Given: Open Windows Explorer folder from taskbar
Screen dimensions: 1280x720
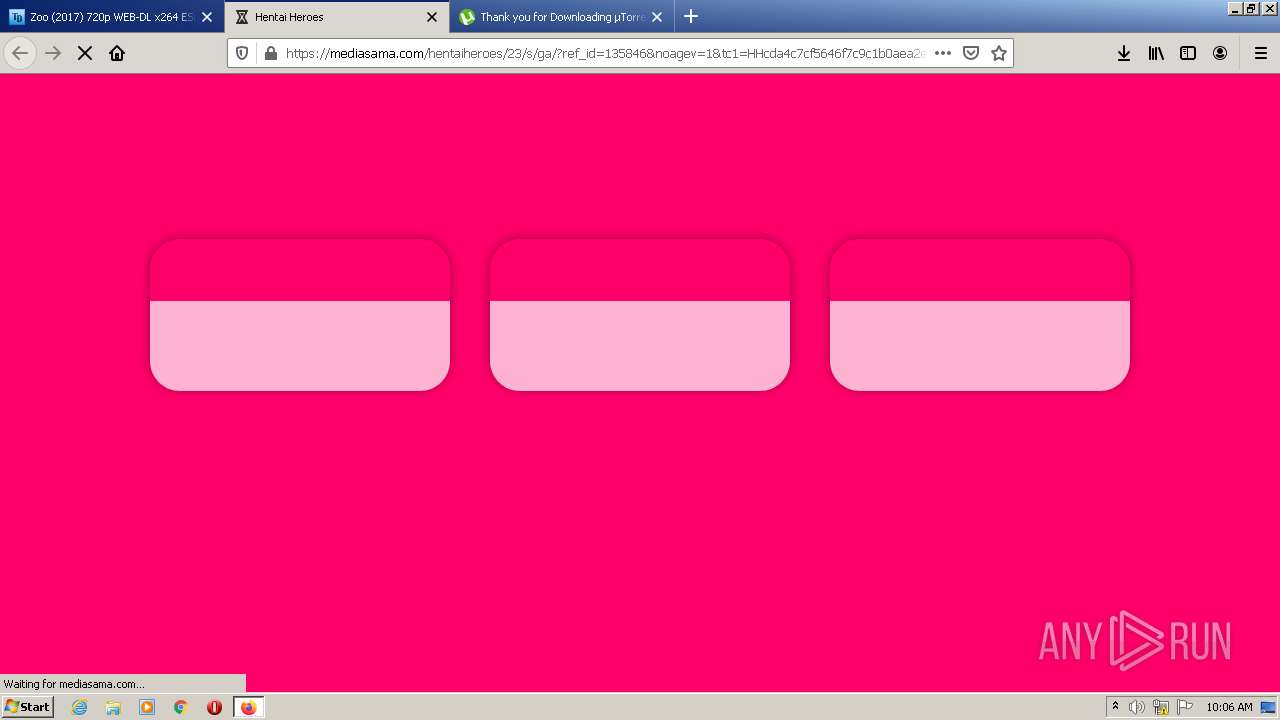Looking at the screenshot, I should pos(113,707).
